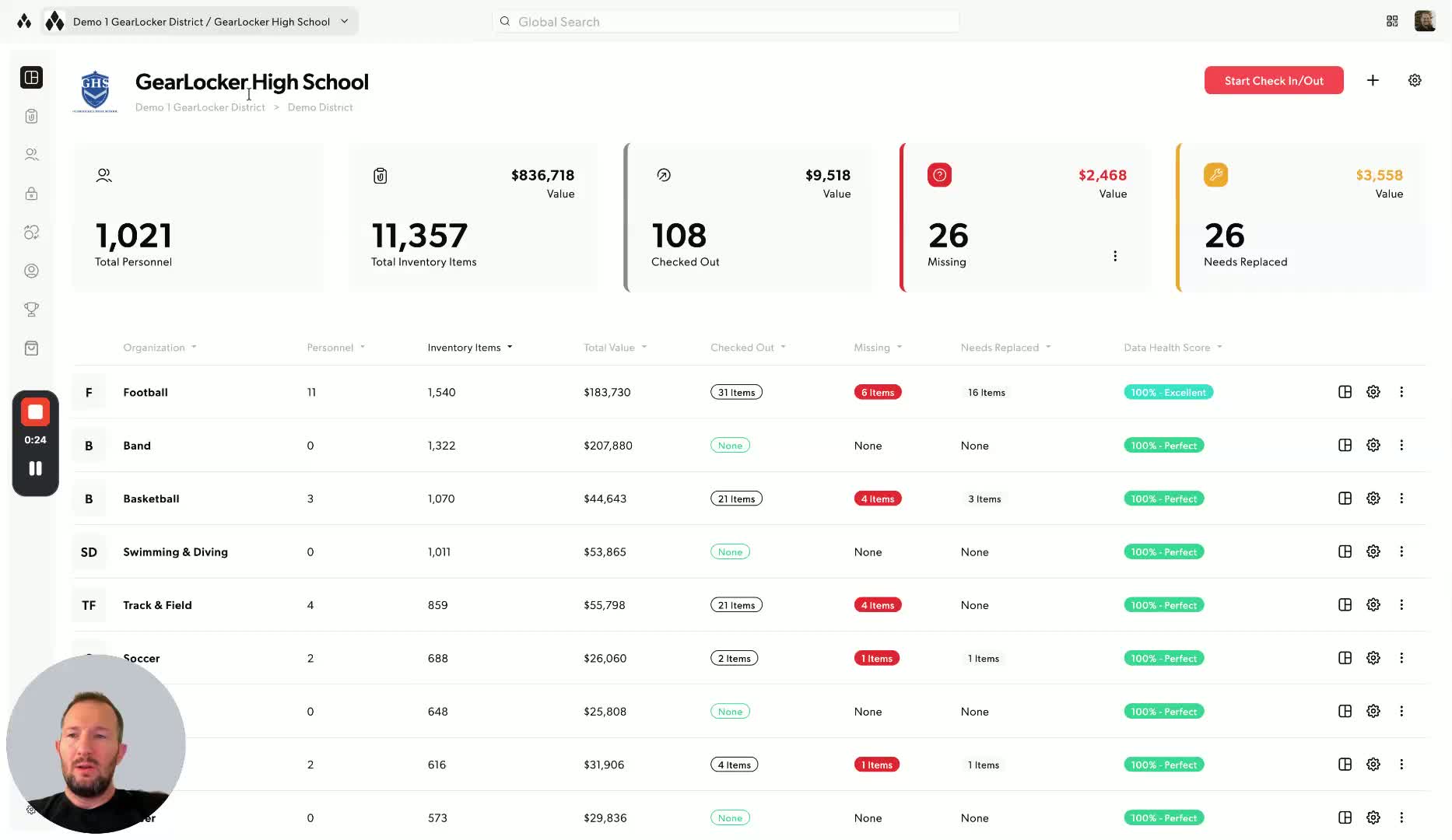Open the organization switcher dropdown
Viewport: 1452px width, 840px height.
pyautogui.click(x=200, y=22)
